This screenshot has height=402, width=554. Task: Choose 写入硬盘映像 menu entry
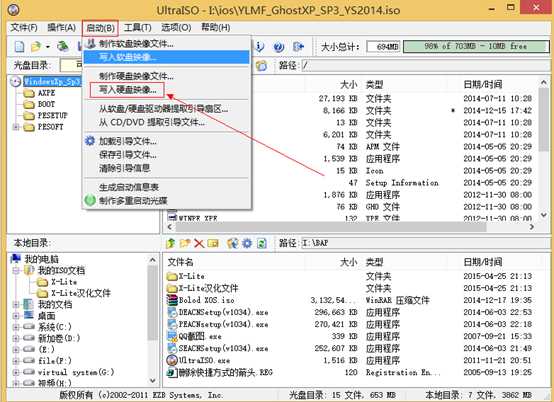coord(167,90)
